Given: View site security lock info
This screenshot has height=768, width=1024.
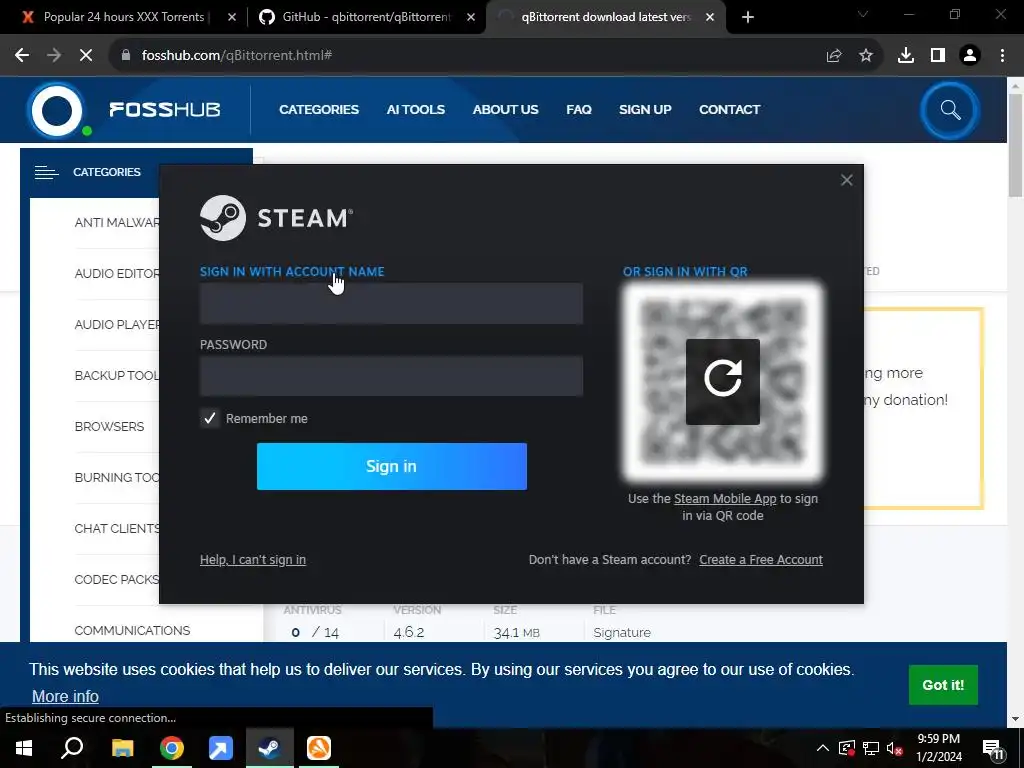Looking at the screenshot, I should (x=126, y=56).
